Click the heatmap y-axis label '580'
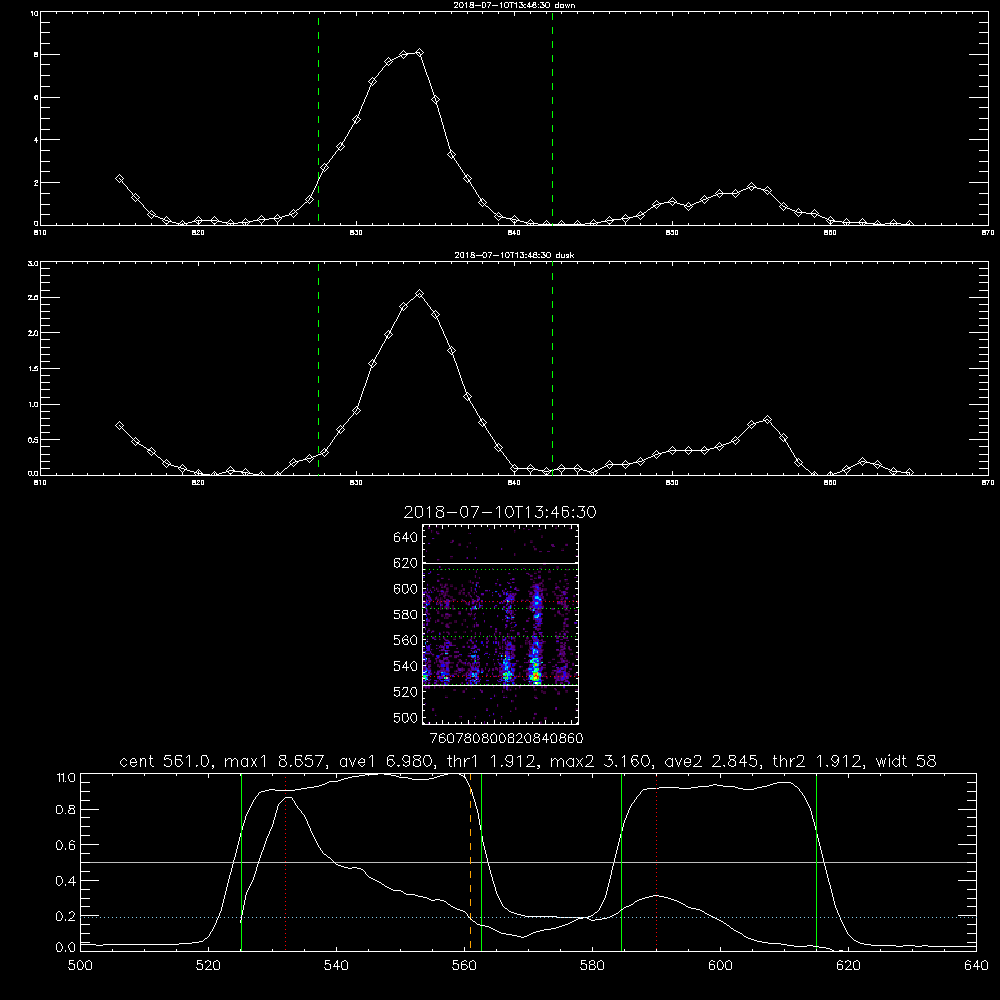Viewport: 1000px width, 1000px height. pyautogui.click(x=406, y=615)
